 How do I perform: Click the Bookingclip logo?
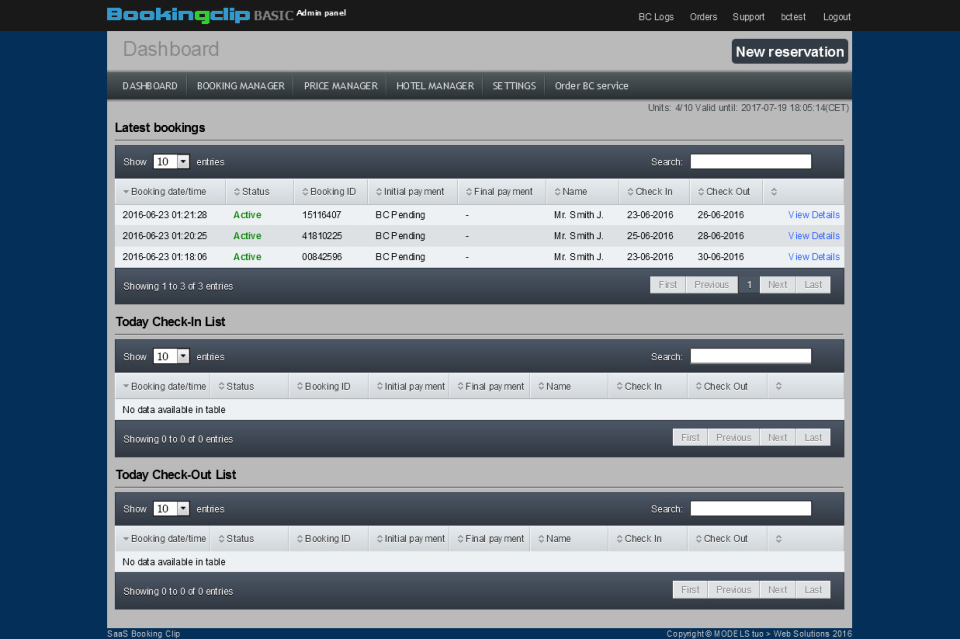(178, 15)
